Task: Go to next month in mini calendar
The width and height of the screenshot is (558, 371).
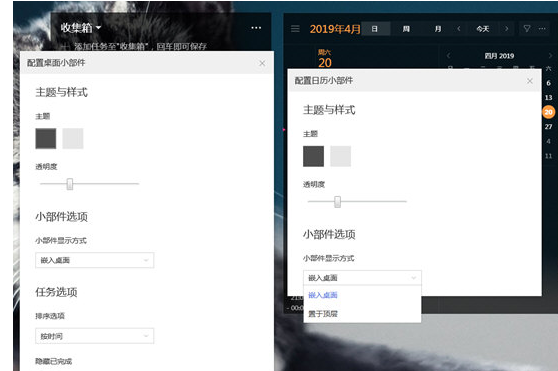Action: [x=550, y=55]
